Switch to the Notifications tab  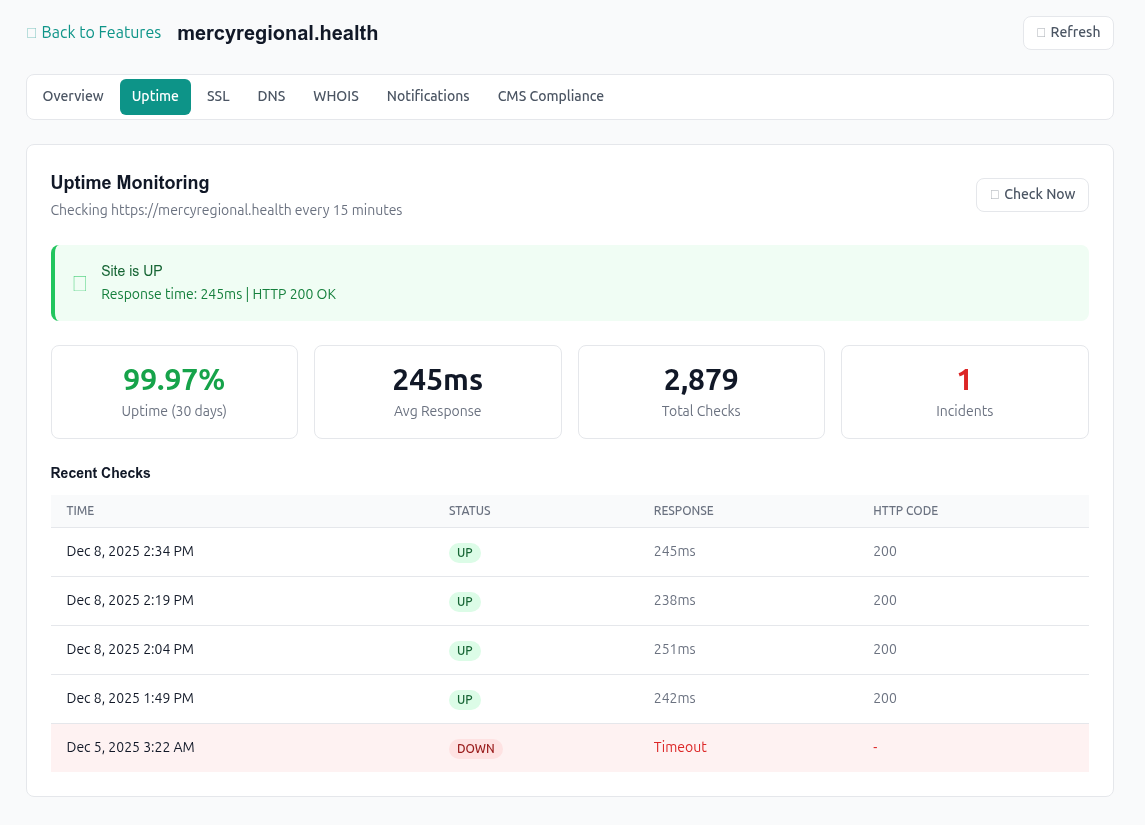click(428, 96)
